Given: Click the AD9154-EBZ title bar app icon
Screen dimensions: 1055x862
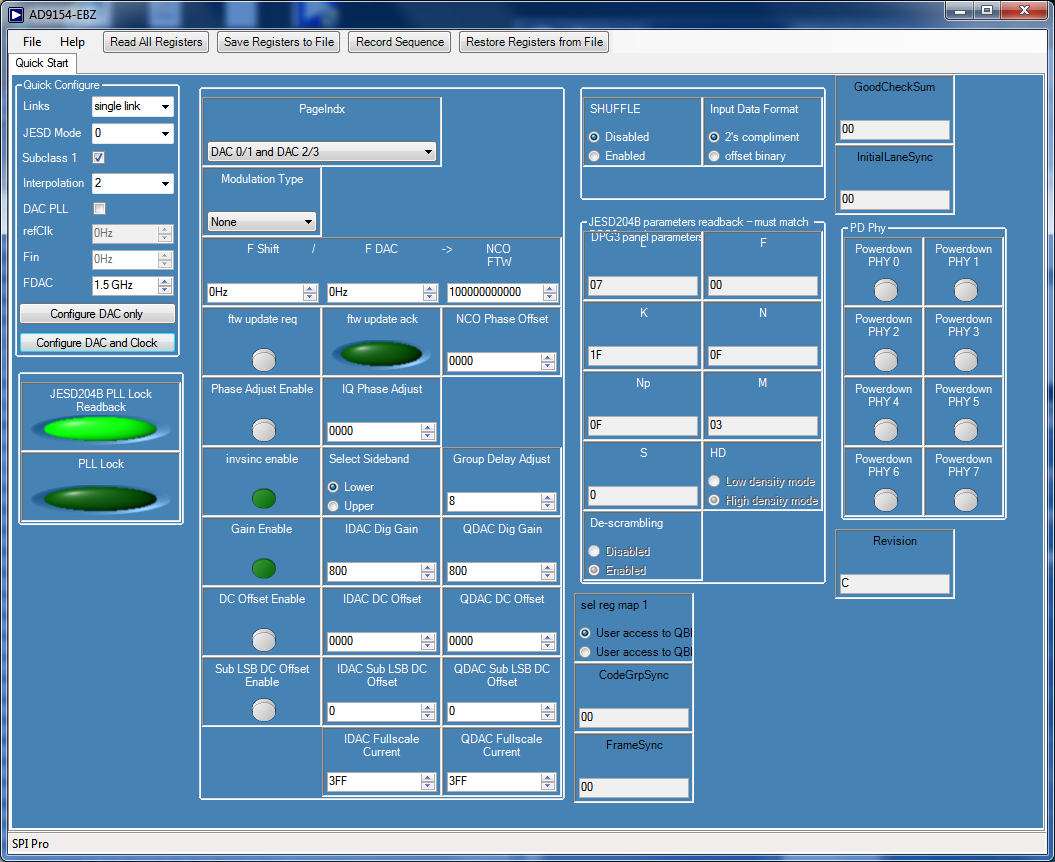Looking at the screenshot, I should [15, 14].
